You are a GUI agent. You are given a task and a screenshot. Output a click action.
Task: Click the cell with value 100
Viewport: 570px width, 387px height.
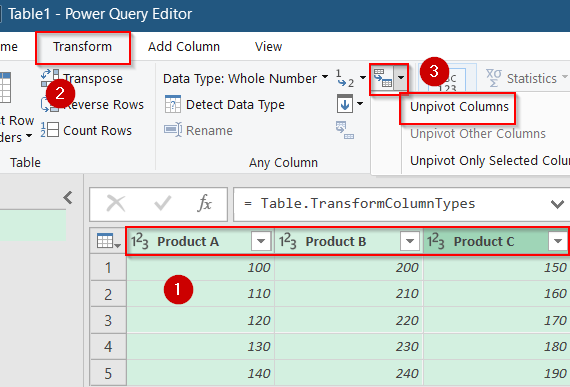[x=200, y=267]
